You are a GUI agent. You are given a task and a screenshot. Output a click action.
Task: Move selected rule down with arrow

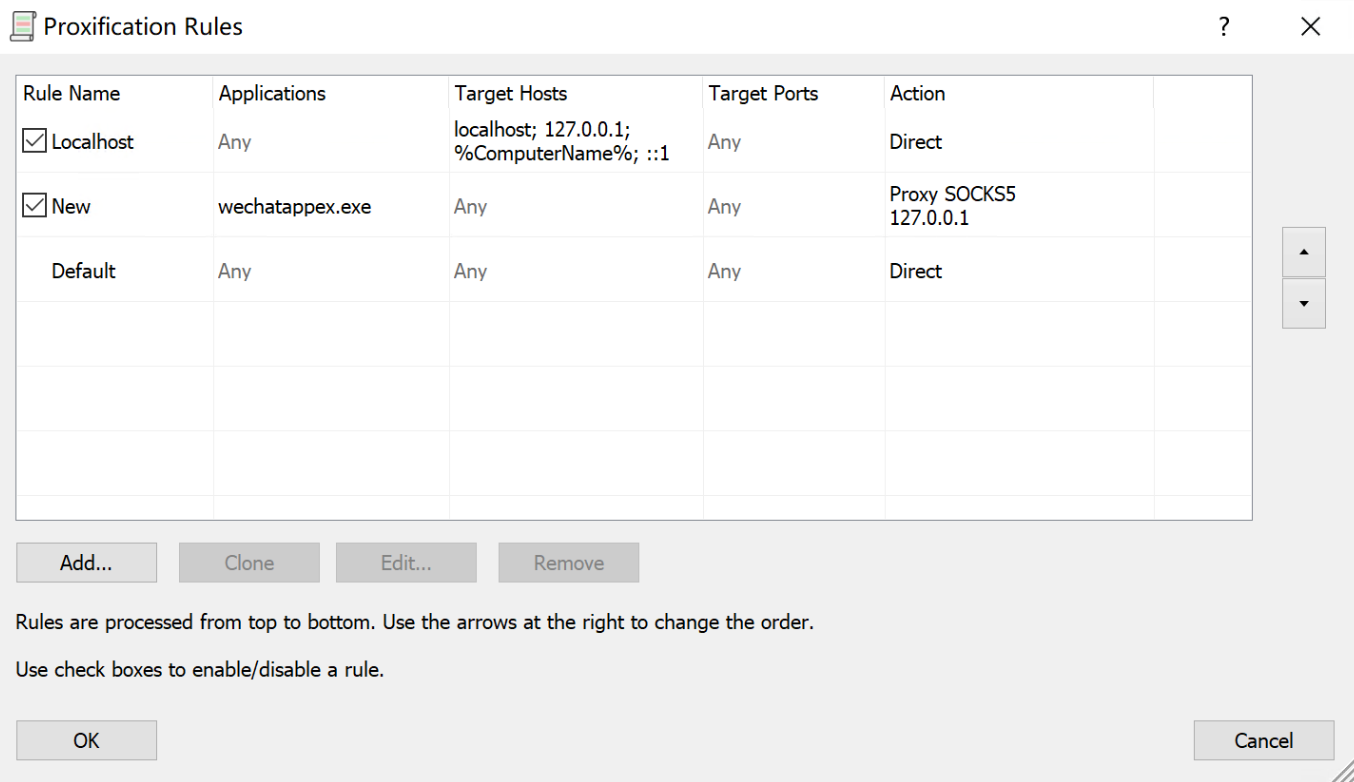click(1303, 303)
